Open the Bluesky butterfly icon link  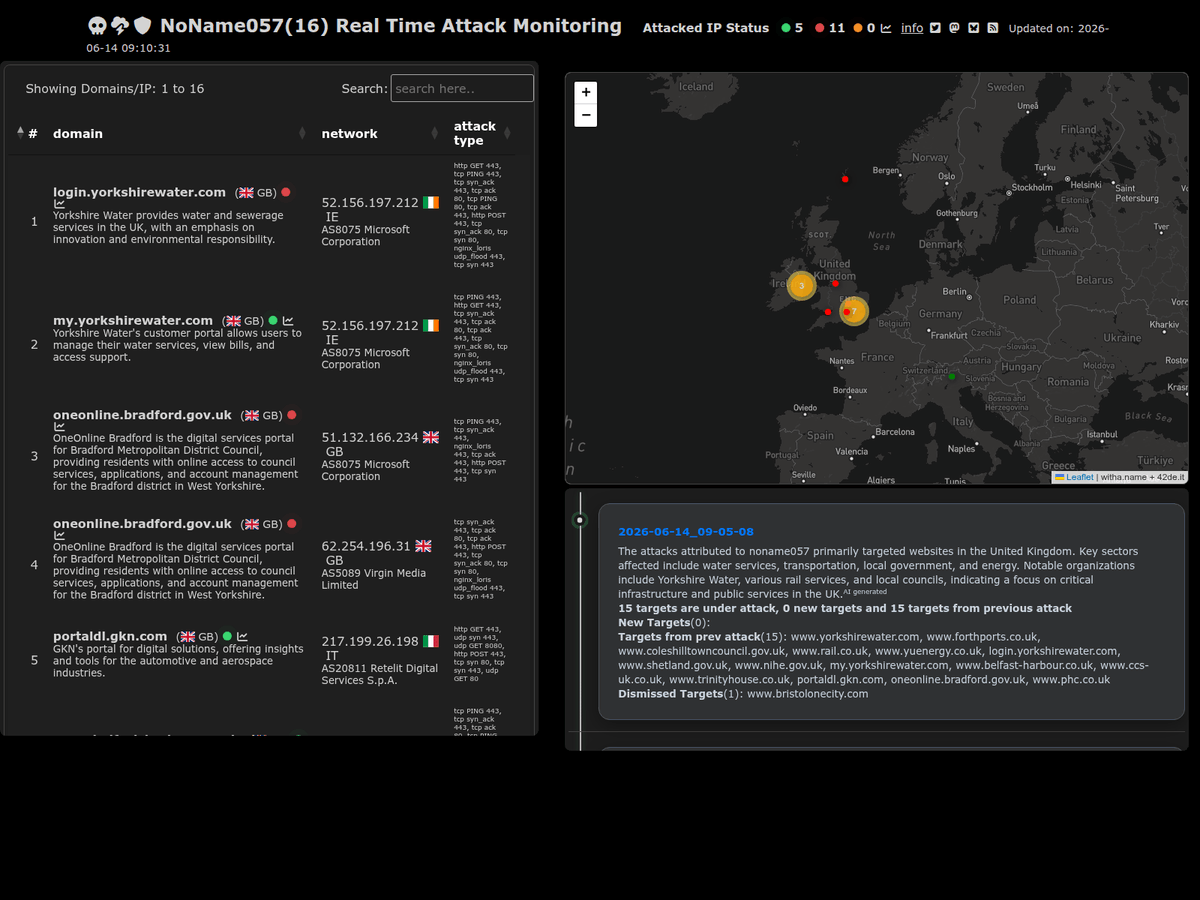coord(973,28)
